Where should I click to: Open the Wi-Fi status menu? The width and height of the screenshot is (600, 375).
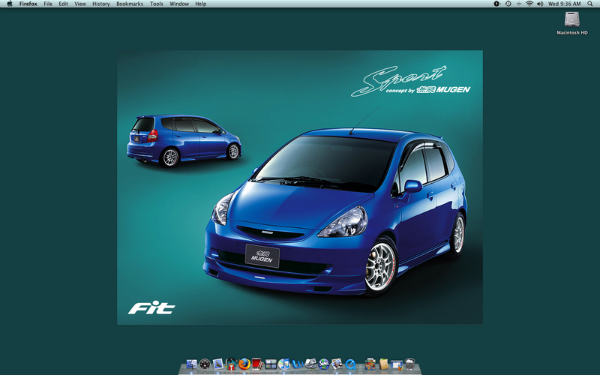[x=529, y=4]
